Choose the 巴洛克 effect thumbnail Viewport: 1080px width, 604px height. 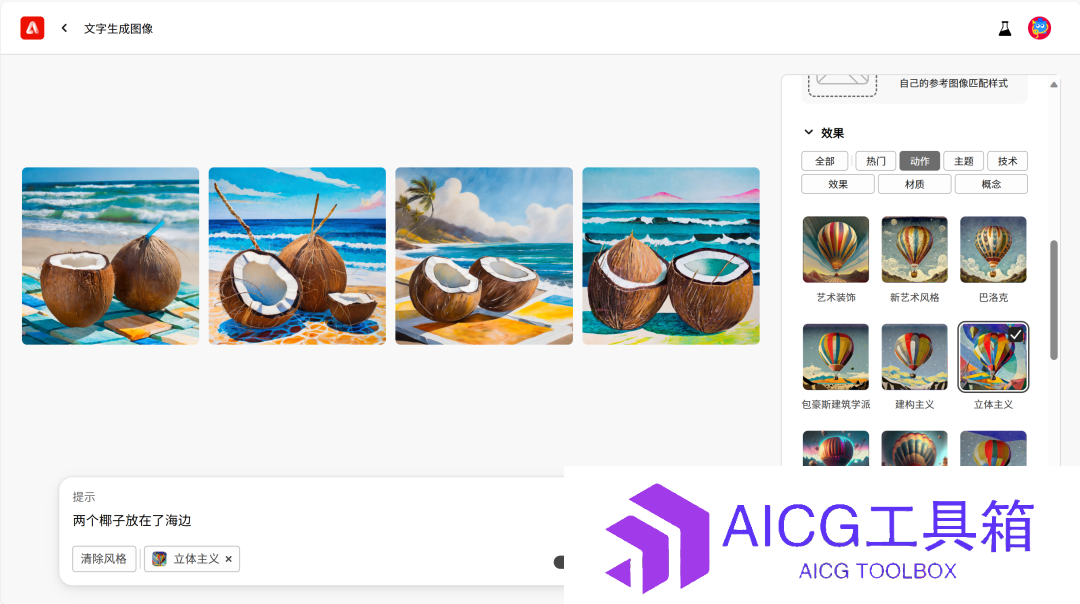[x=993, y=249]
